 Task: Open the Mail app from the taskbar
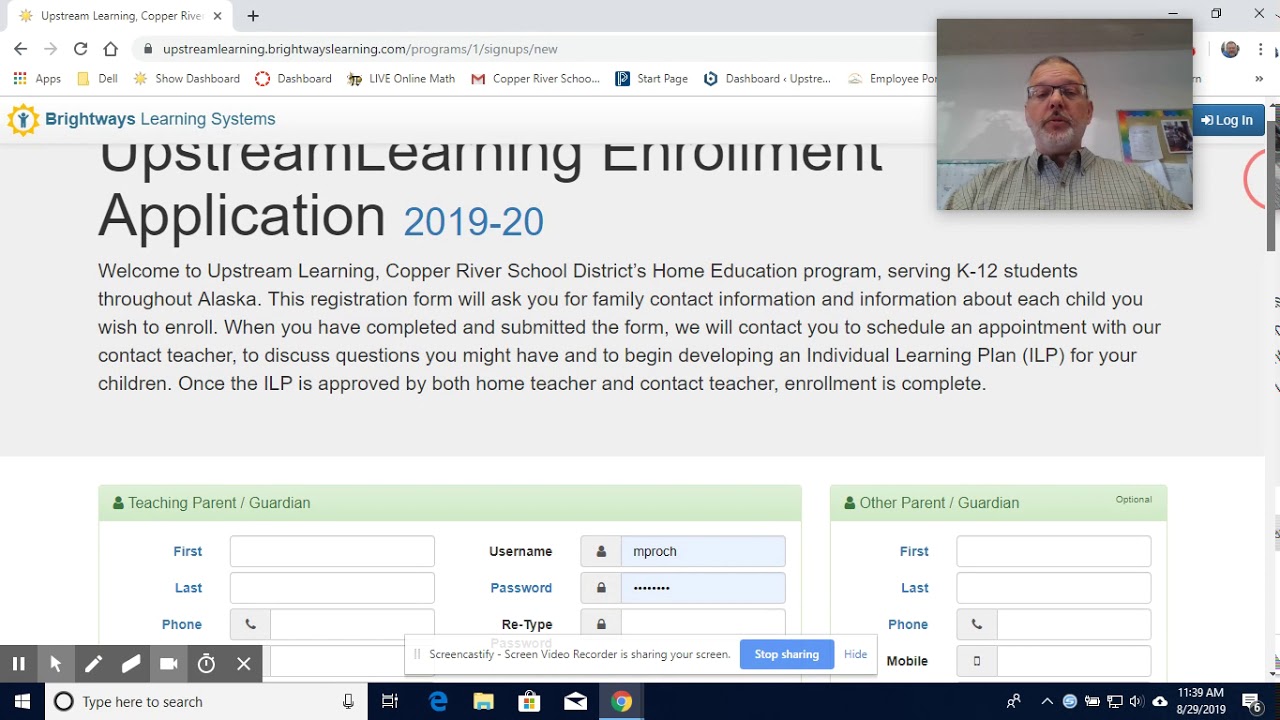click(576, 702)
